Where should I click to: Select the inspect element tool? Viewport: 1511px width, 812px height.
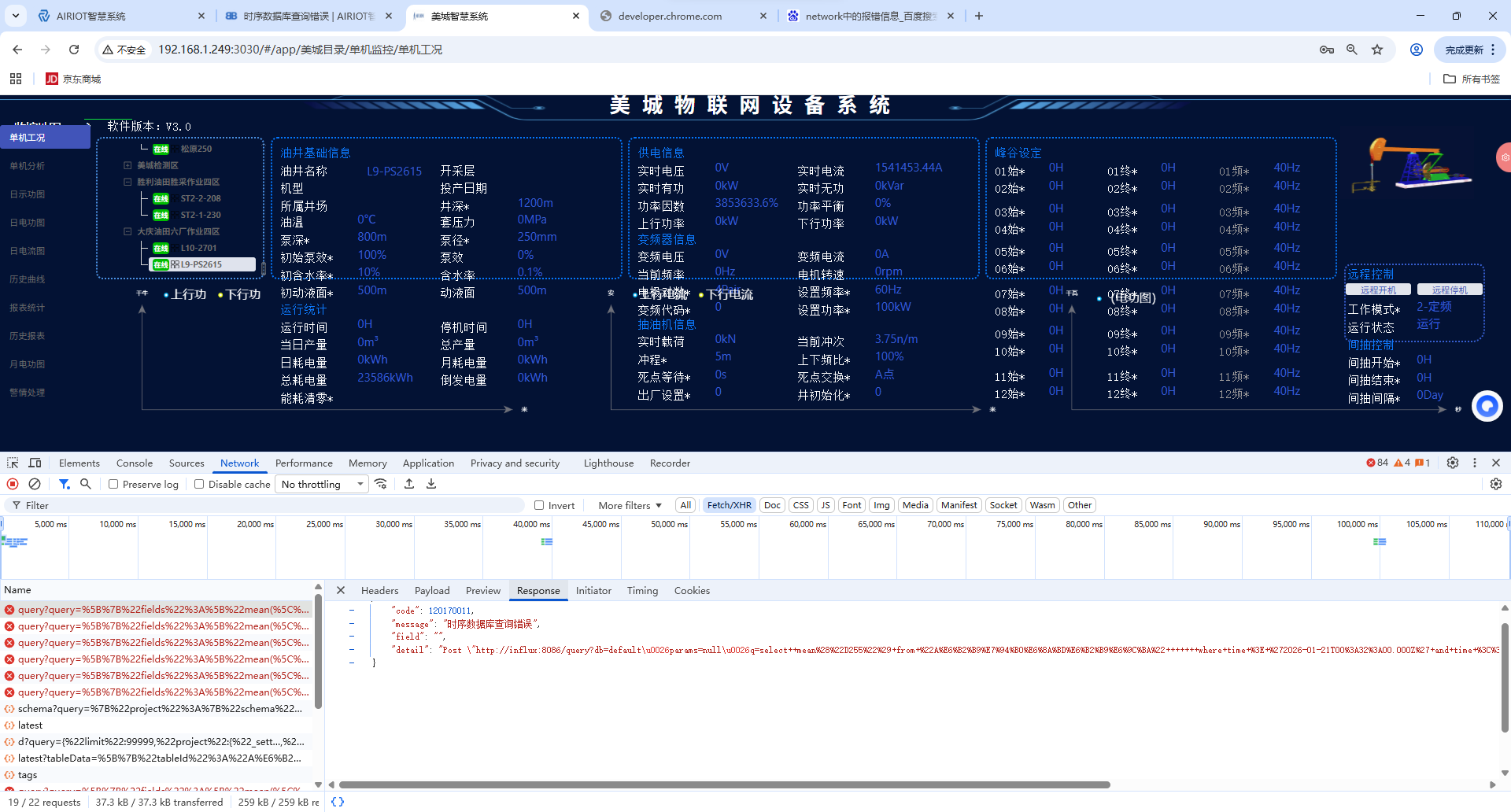12,463
